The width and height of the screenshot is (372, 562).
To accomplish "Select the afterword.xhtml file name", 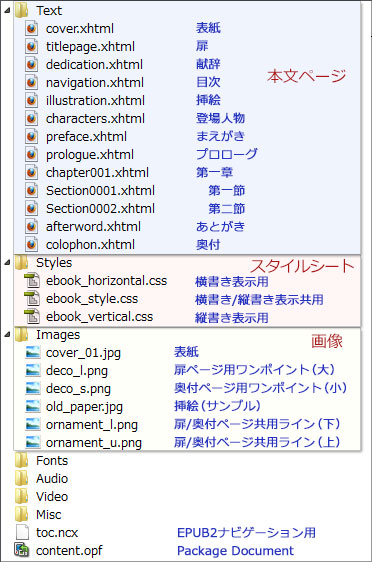I will [93, 227].
